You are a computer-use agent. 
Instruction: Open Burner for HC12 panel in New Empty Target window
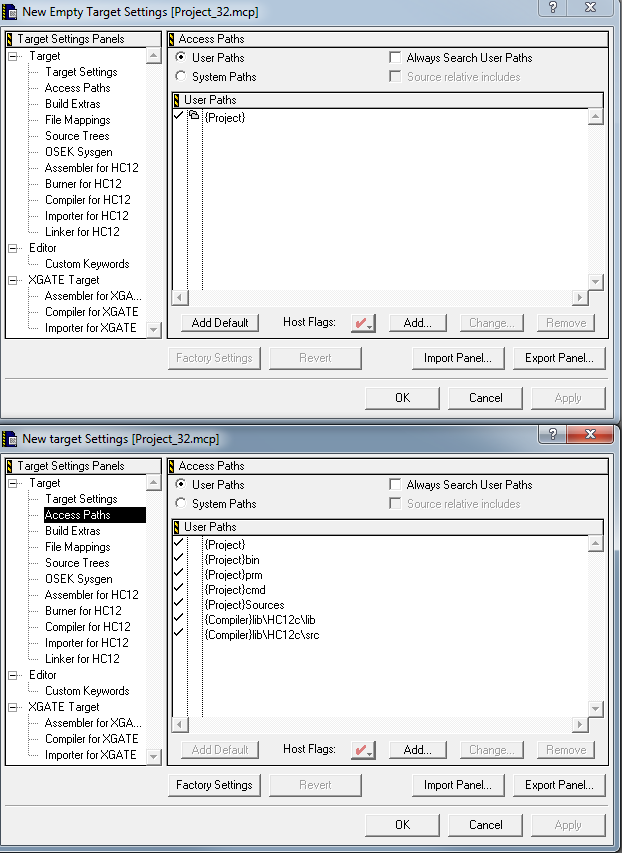83,184
